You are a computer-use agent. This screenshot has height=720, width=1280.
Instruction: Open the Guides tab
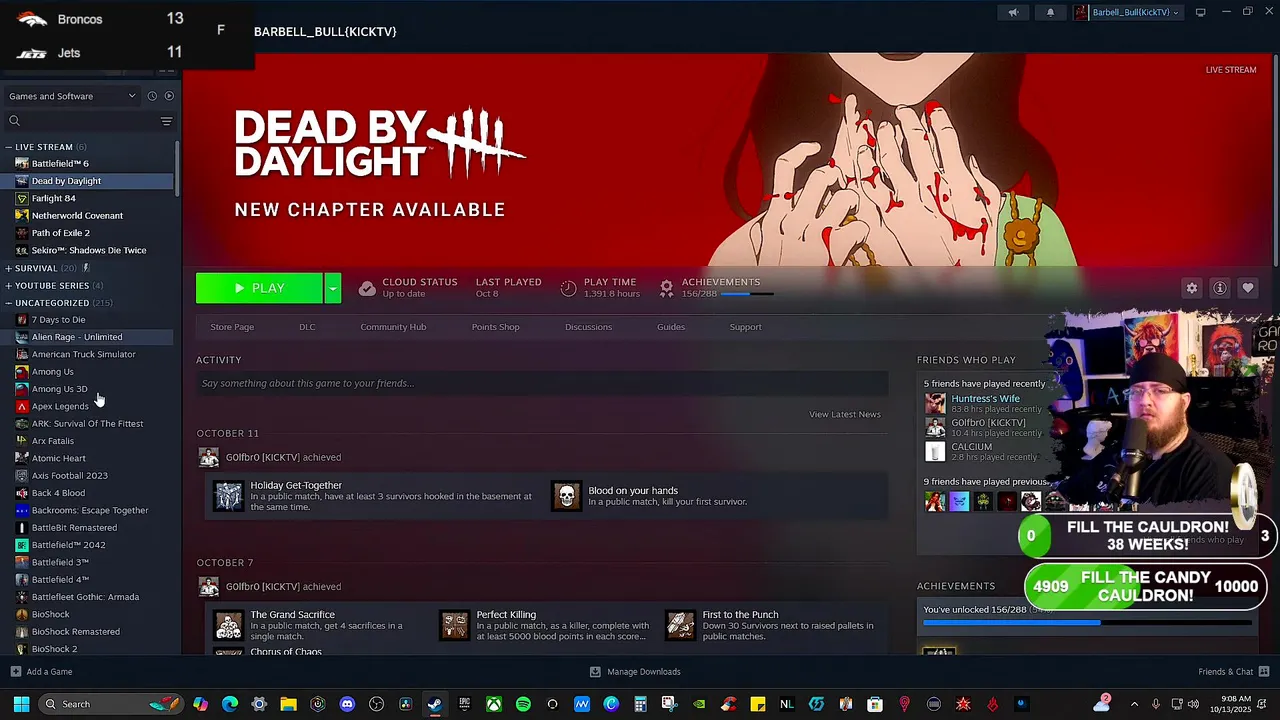pos(671,327)
